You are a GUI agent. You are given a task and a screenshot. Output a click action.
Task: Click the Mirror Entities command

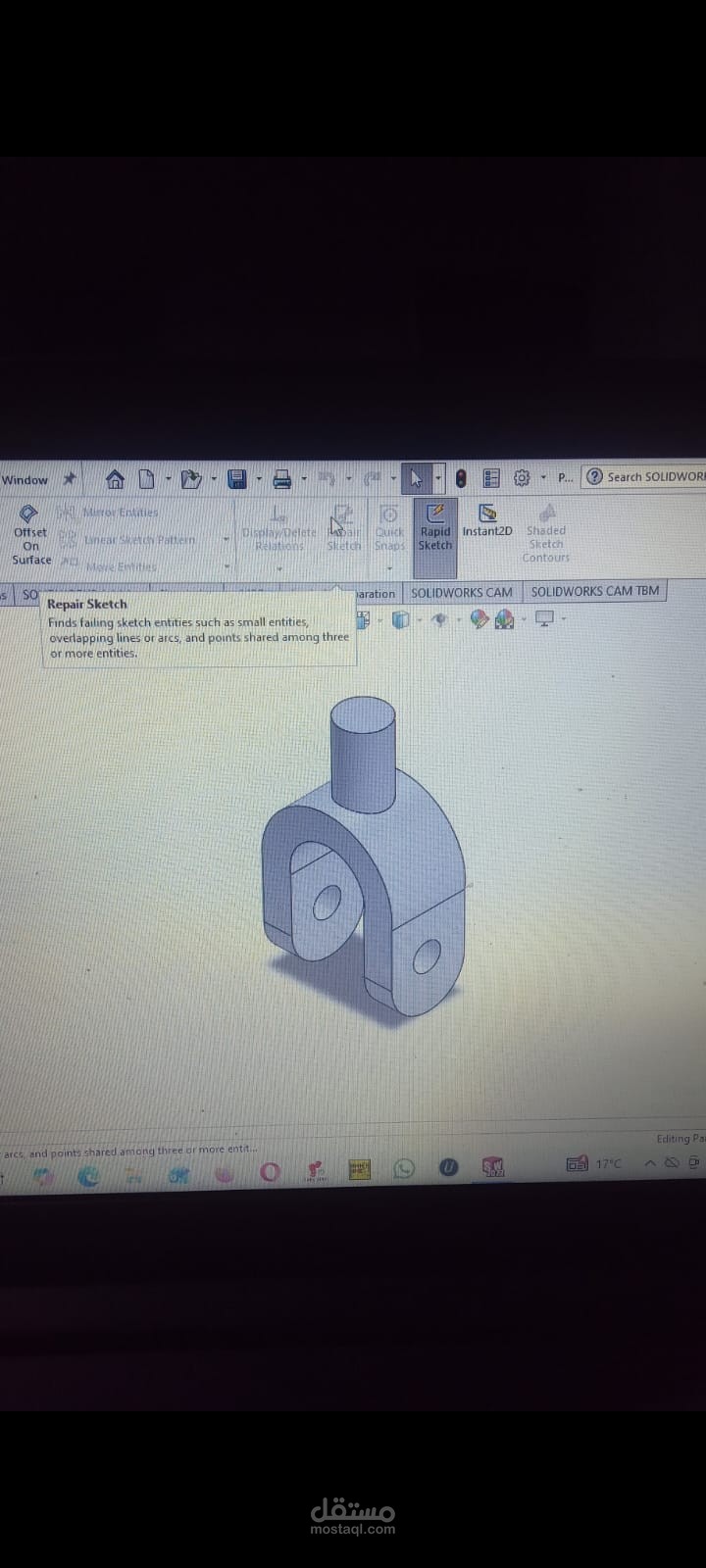(110, 513)
